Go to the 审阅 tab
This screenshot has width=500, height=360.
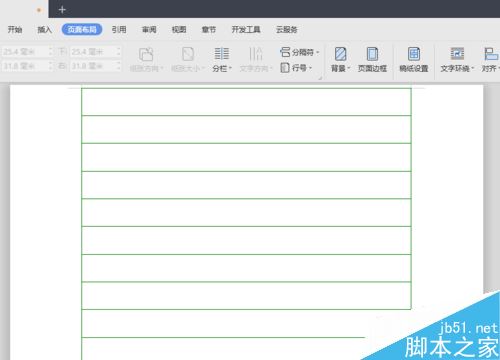[149, 30]
